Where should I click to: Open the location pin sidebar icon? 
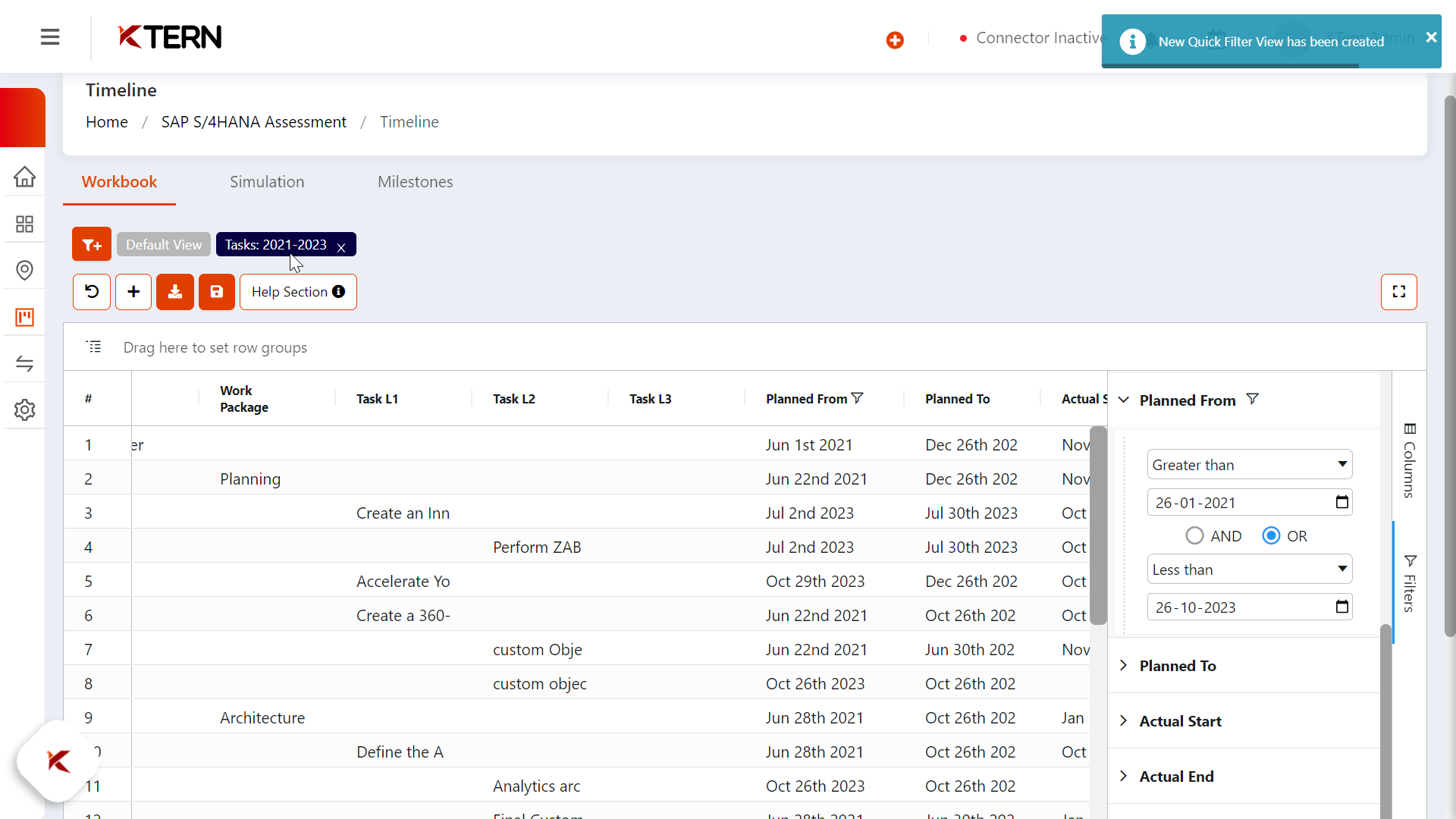click(24, 270)
